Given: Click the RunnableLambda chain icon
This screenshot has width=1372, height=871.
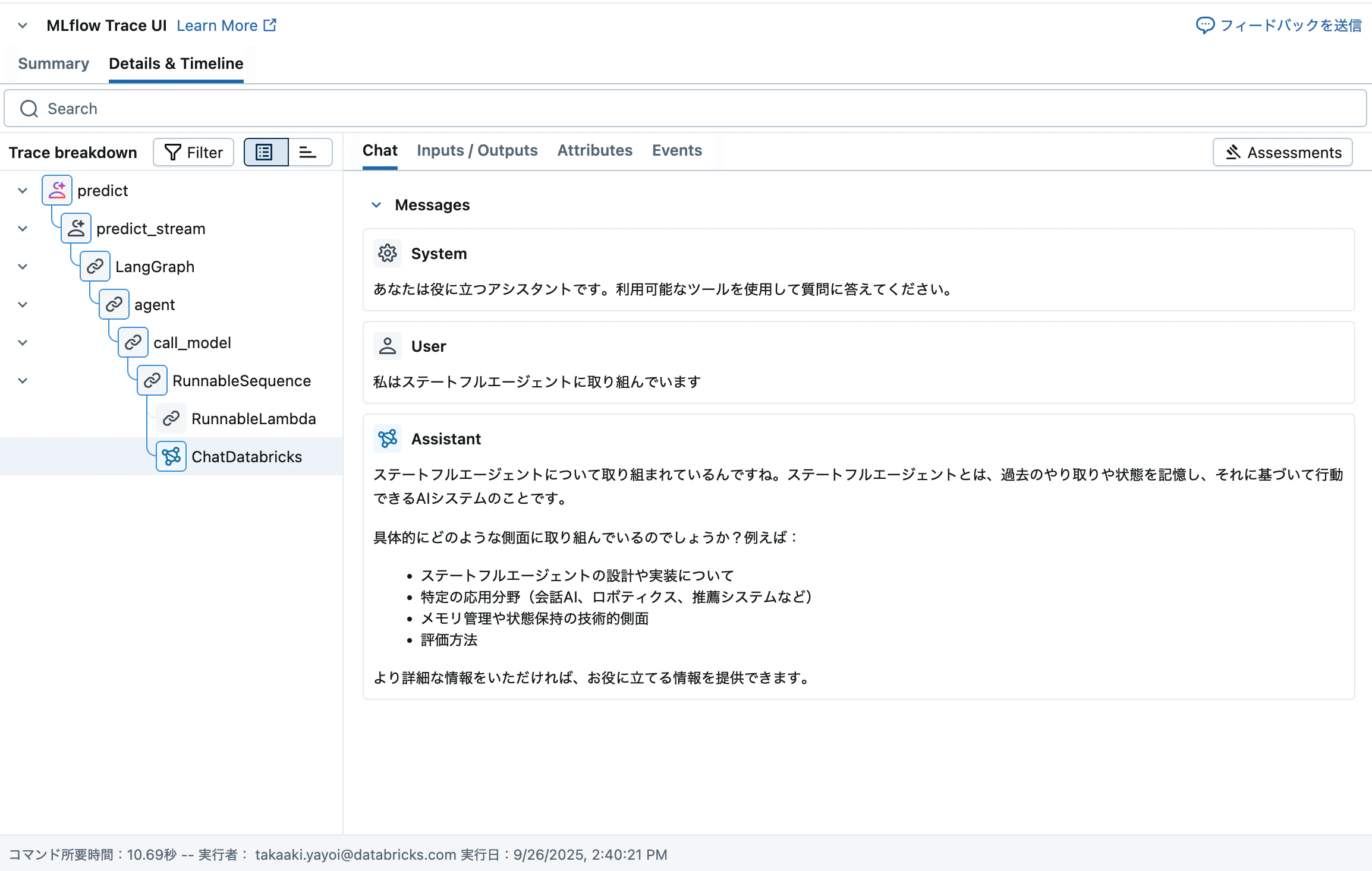Looking at the screenshot, I should (x=171, y=418).
